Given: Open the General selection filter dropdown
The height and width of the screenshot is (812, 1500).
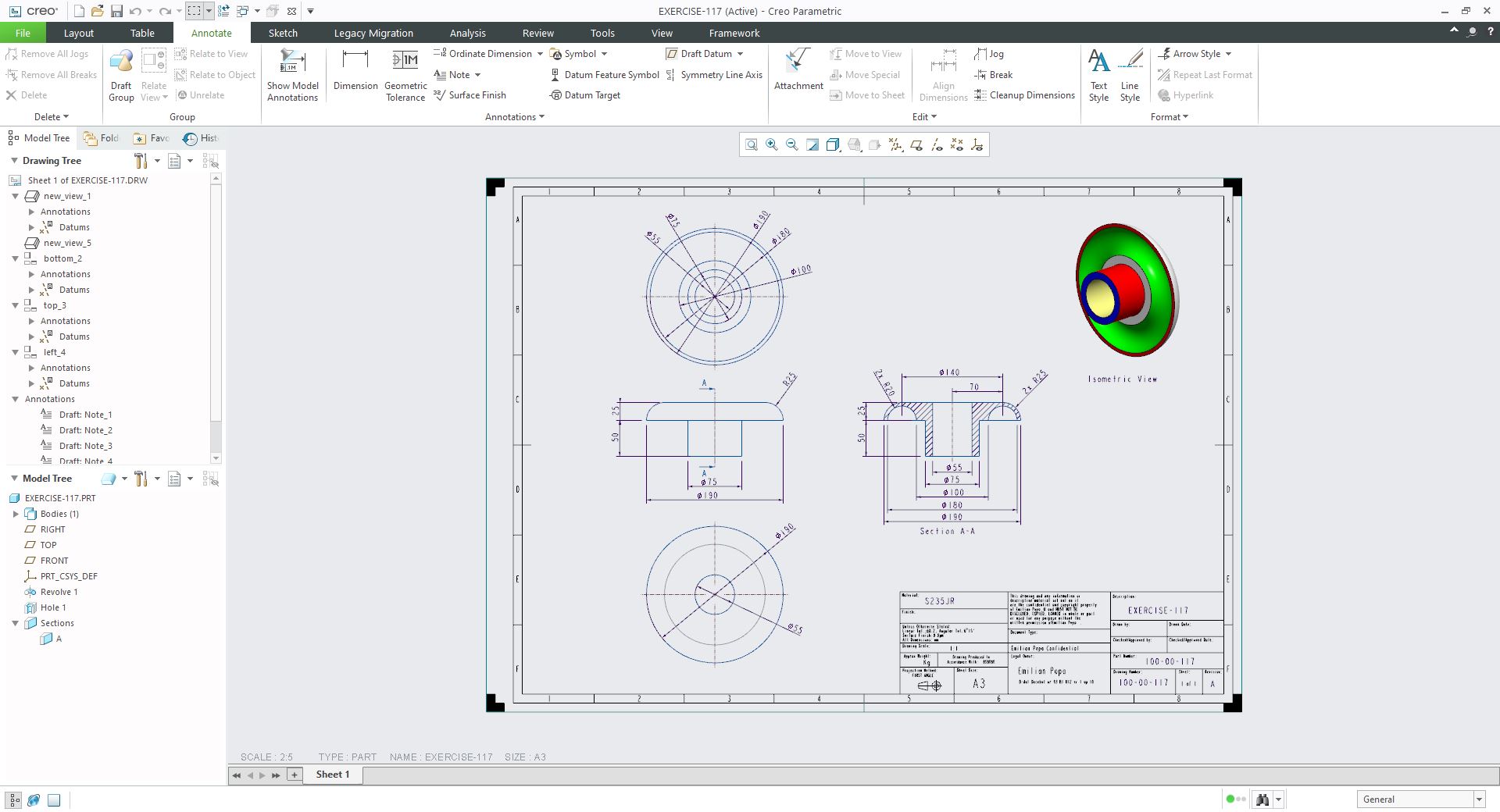Looking at the screenshot, I should 1479,800.
